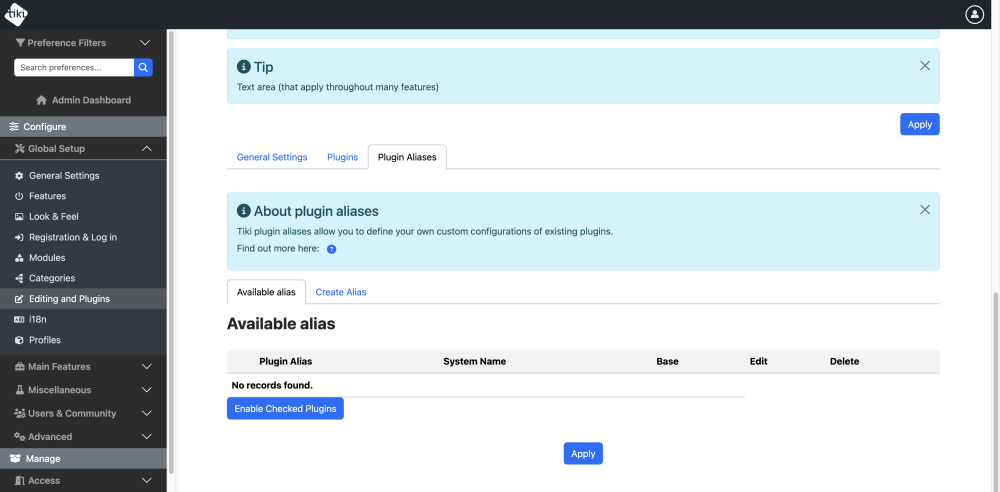Open General Settings in the sidebar
The width and height of the screenshot is (1000, 492).
pyautogui.click(x=64, y=175)
